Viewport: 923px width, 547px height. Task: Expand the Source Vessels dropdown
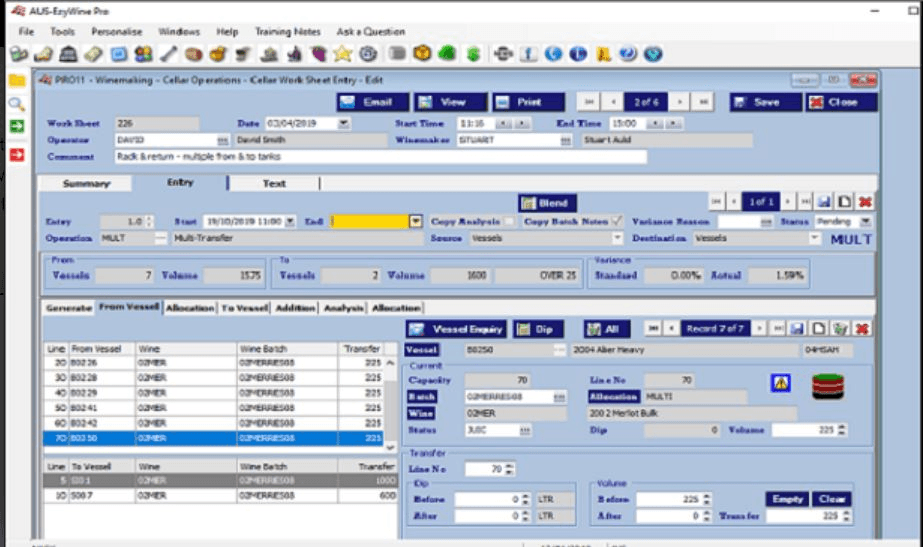coord(617,238)
